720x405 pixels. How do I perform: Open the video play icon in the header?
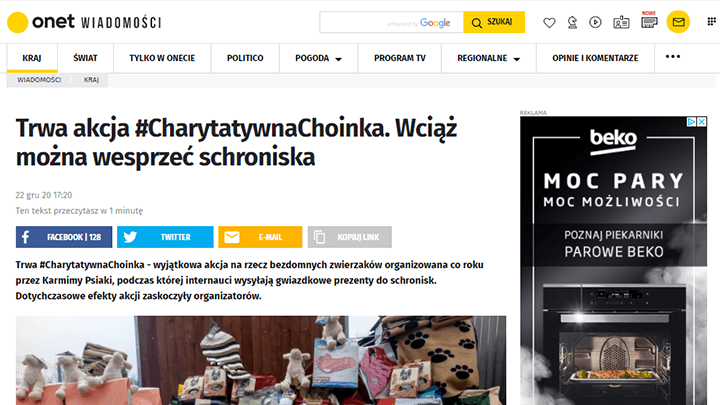coord(596,22)
